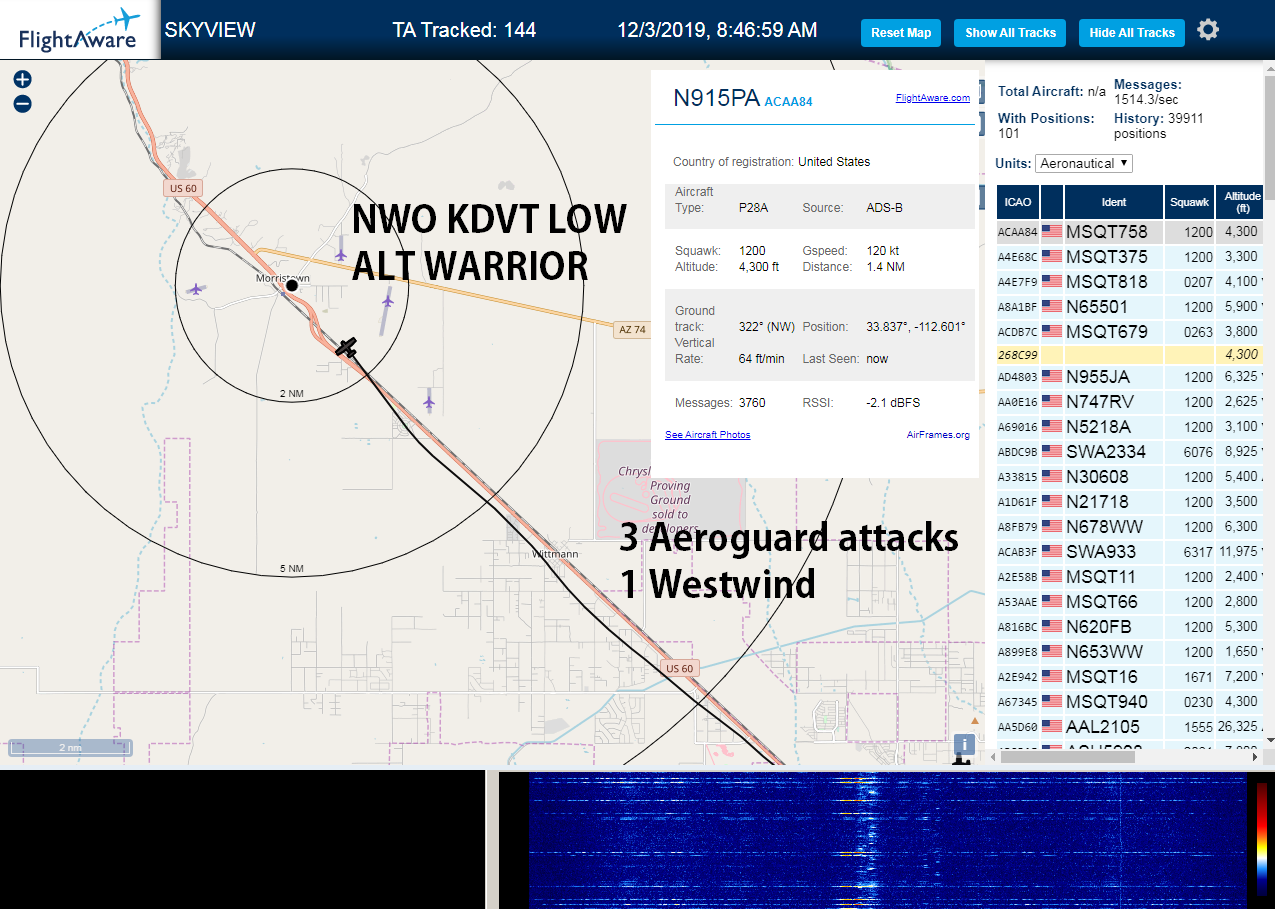Open the FlightAware.com link in info panel

tap(932, 98)
